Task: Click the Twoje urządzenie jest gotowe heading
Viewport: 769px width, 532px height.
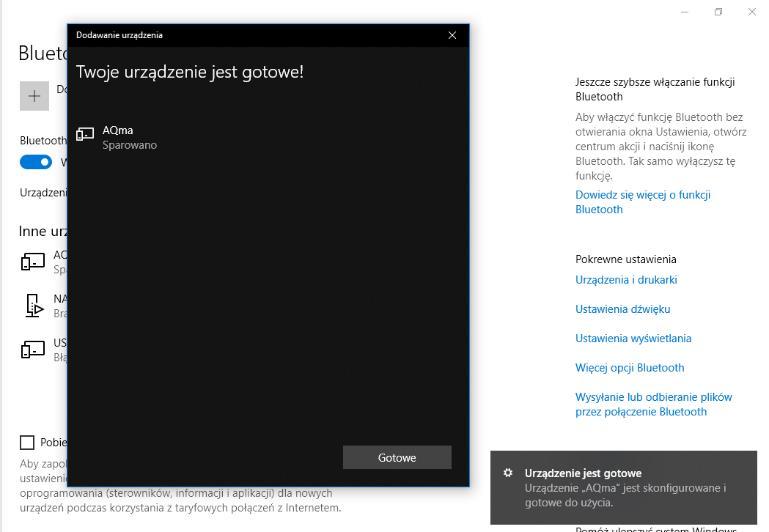Action: coord(190,72)
